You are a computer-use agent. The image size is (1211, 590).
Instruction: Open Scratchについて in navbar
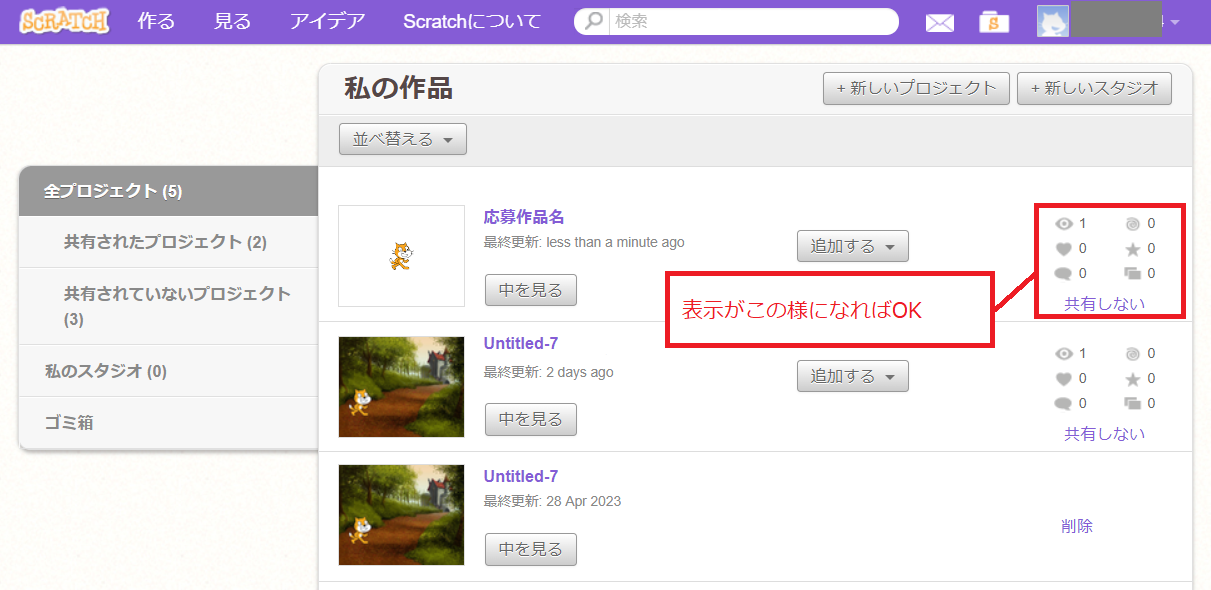coord(473,21)
